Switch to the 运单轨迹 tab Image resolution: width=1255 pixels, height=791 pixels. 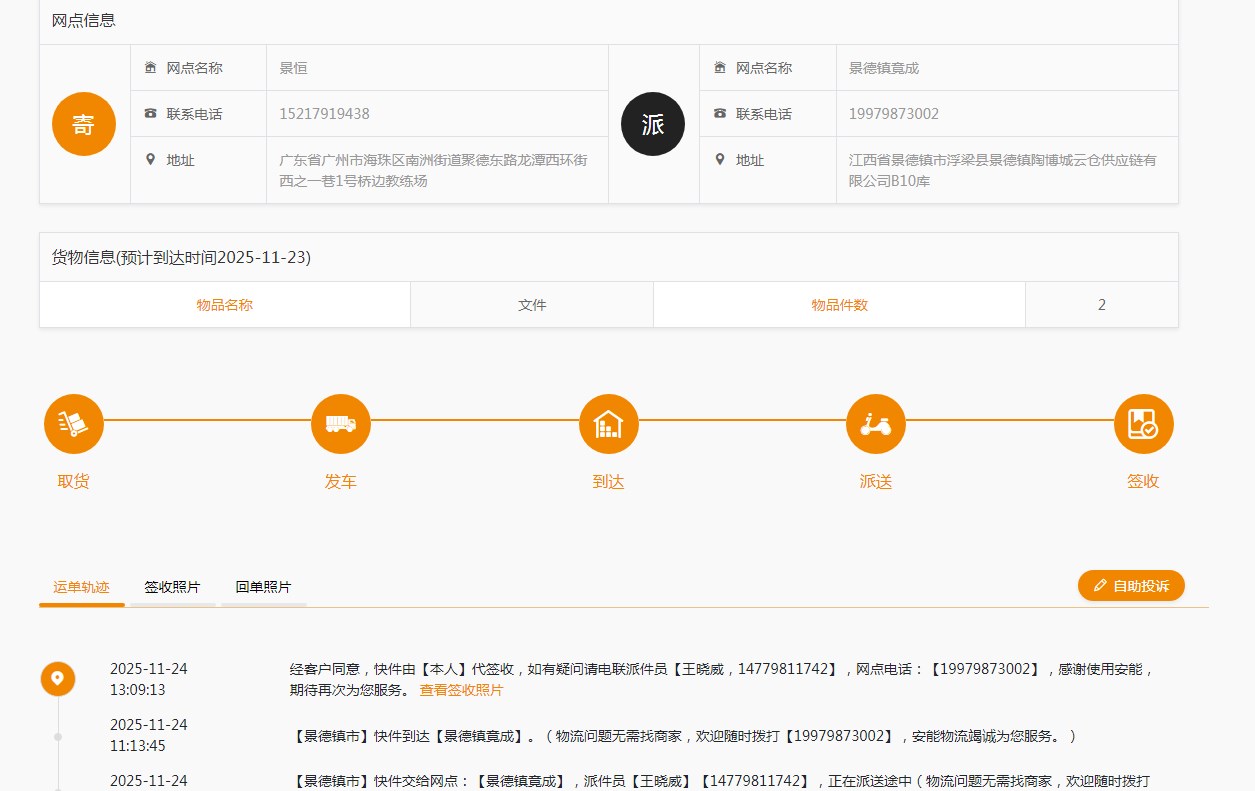point(81,587)
